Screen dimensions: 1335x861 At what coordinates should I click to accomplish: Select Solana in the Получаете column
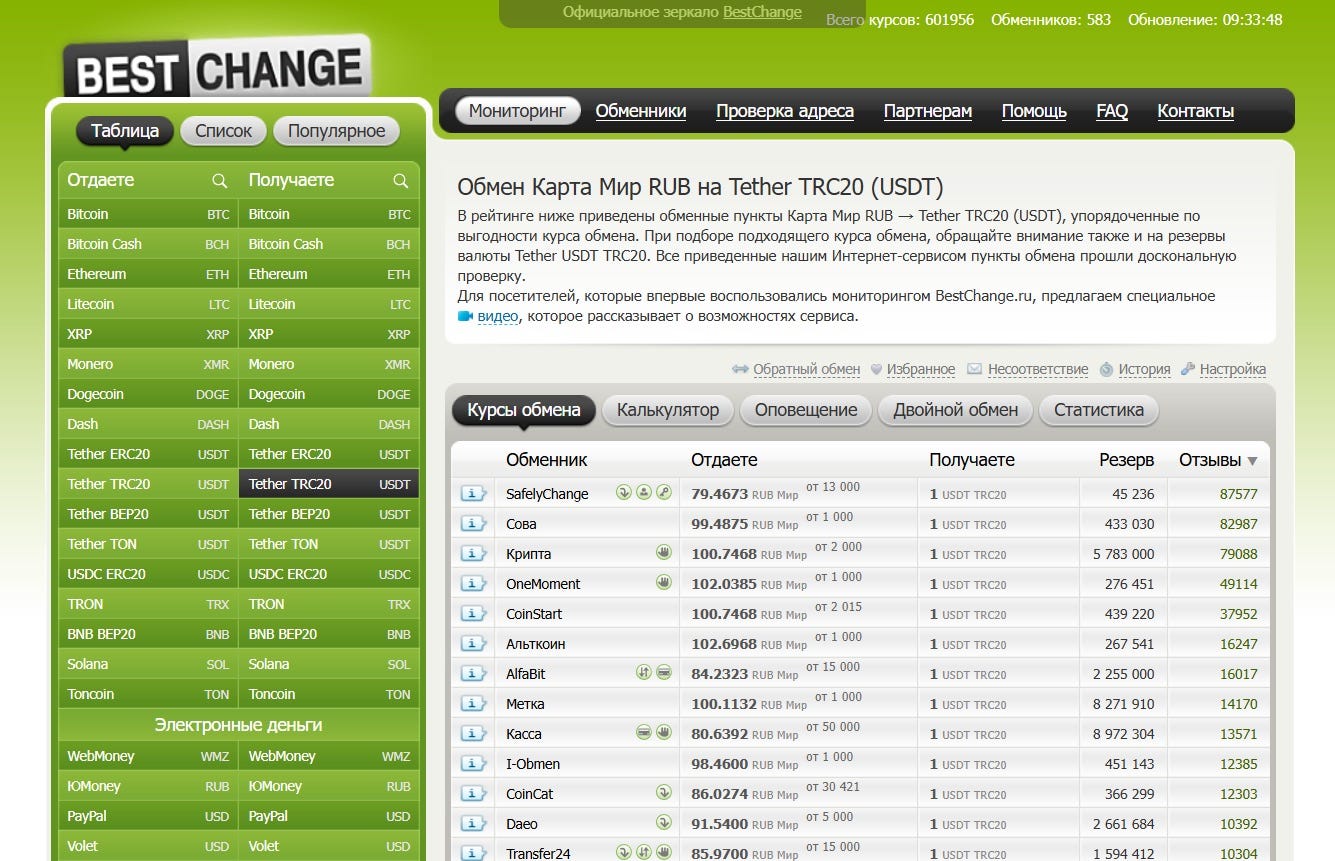pos(329,664)
